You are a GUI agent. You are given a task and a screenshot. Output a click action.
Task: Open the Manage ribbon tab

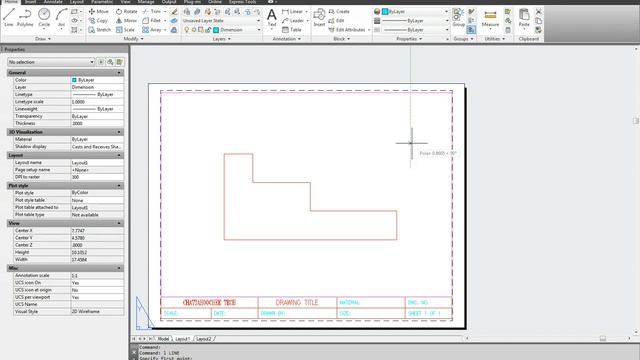tap(146, 2)
